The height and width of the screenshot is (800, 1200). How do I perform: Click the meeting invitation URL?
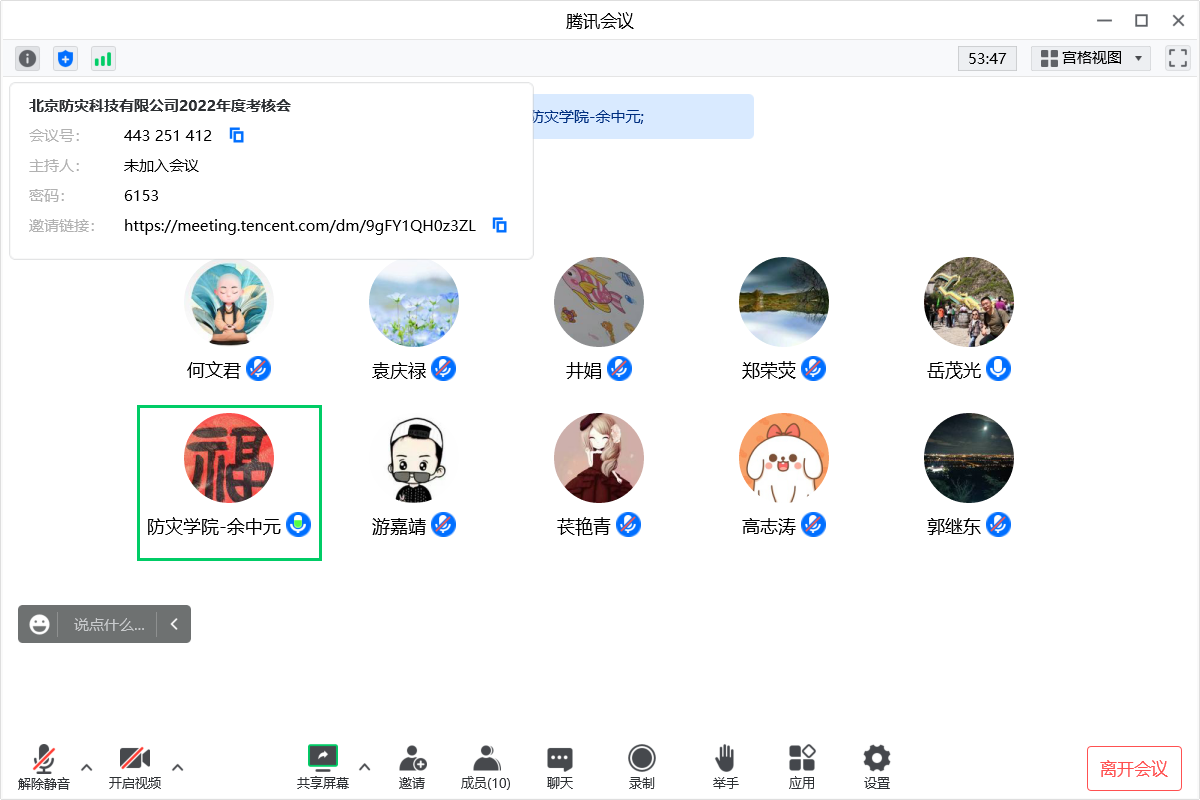click(300, 225)
